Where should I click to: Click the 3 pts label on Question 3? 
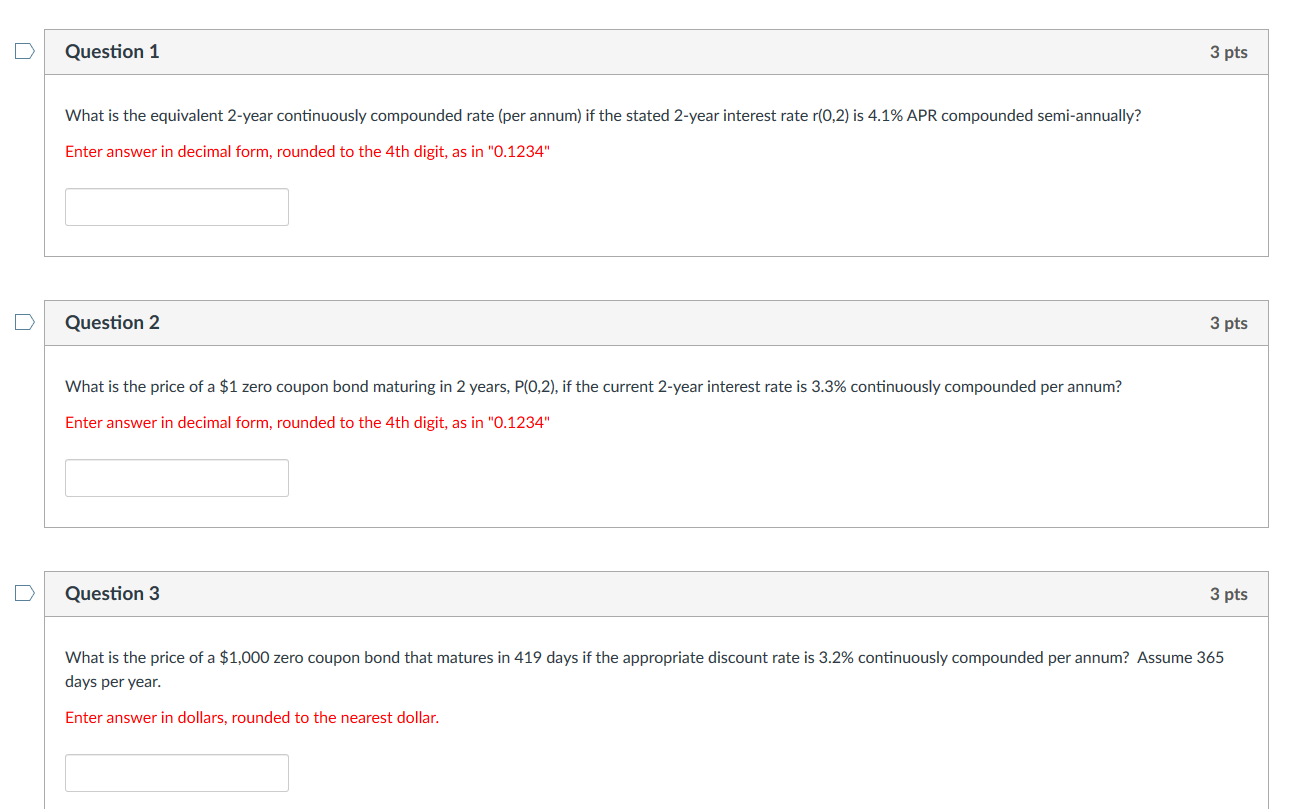(1229, 593)
